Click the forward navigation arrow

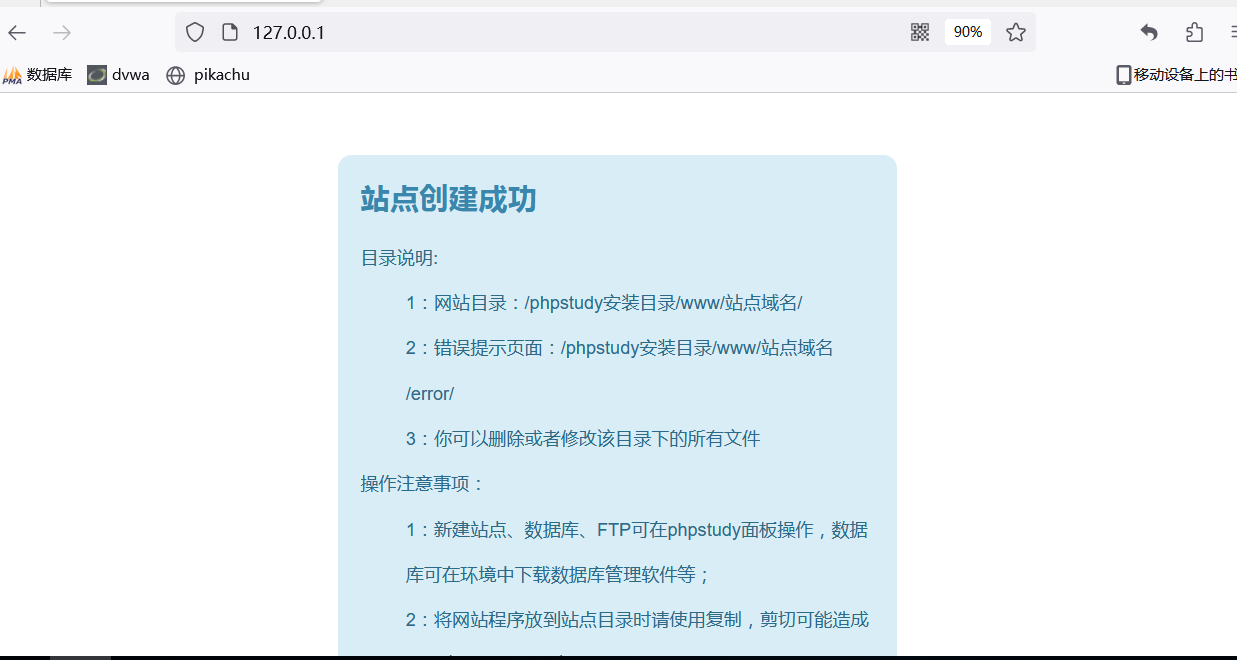(62, 33)
